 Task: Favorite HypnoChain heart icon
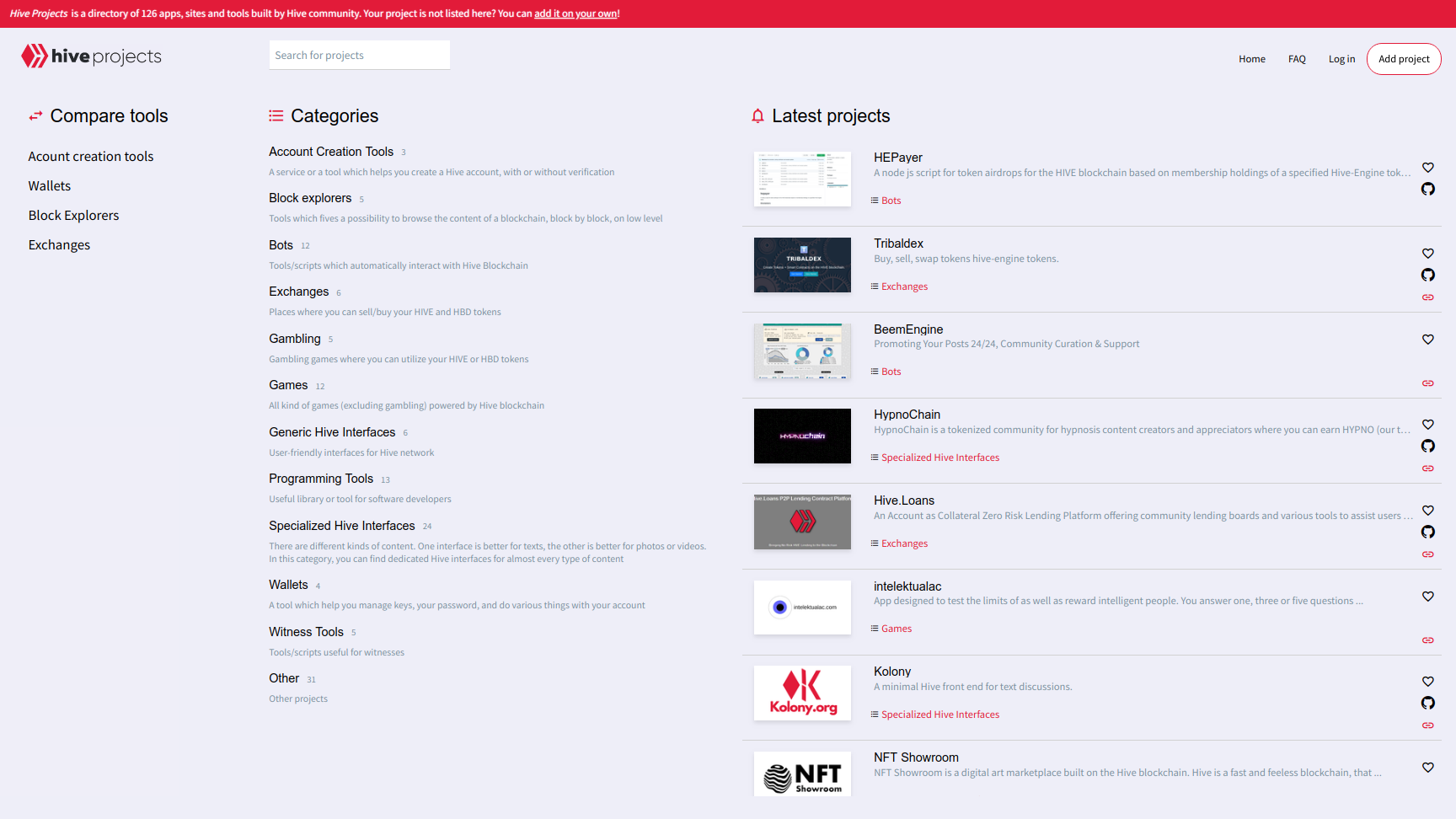1428,425
